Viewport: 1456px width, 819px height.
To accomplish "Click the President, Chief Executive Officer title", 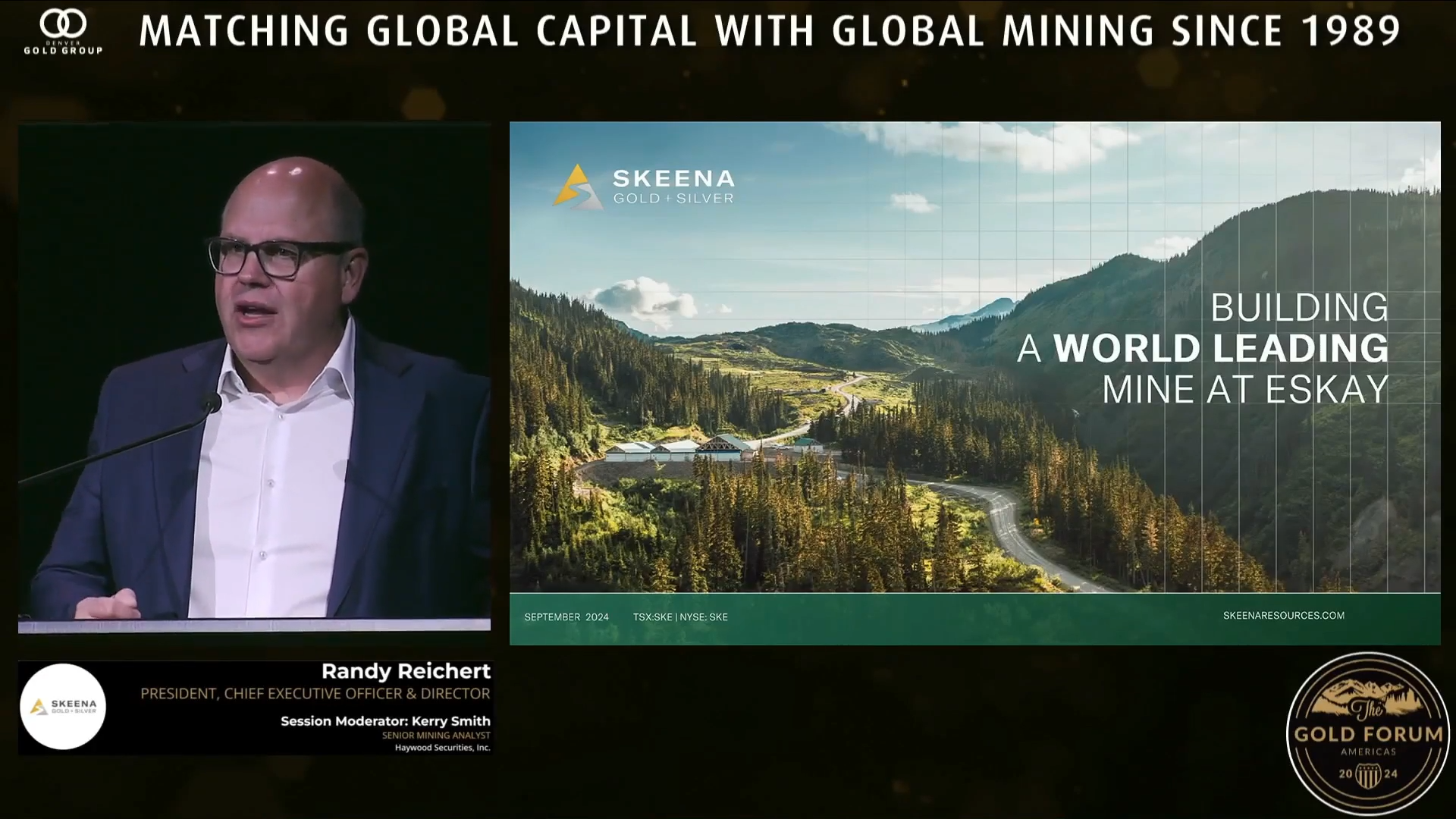I will 315,693.
